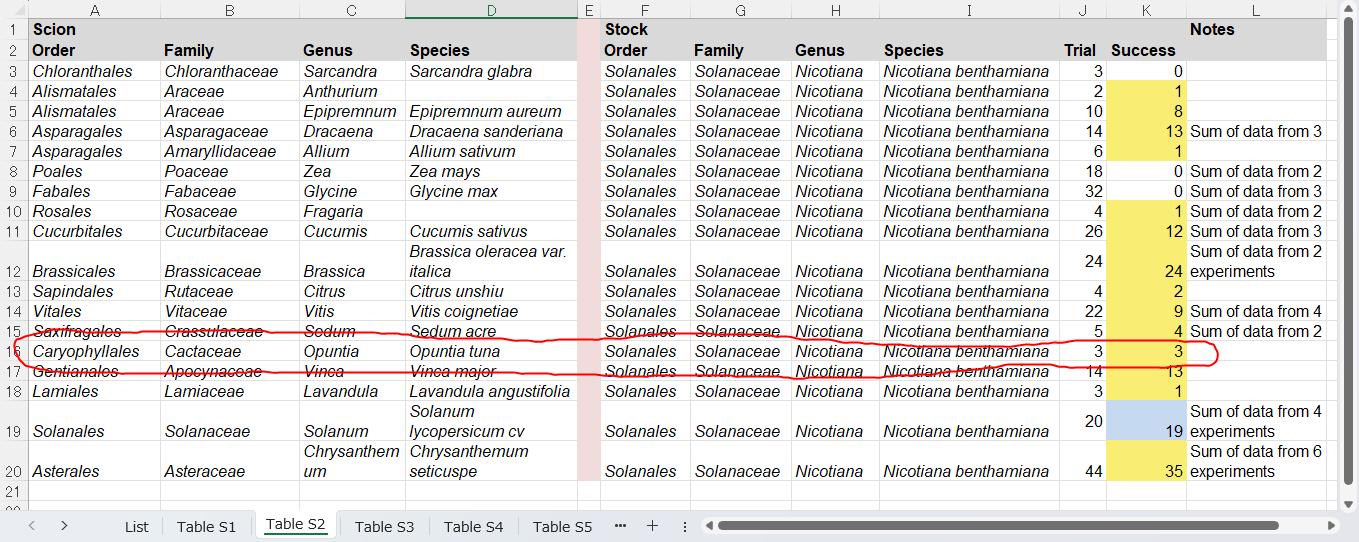Click the horizontal scrollbar left arrow
The width and height of the screenshot is (1359, 542).
click(x=708, y=526)
